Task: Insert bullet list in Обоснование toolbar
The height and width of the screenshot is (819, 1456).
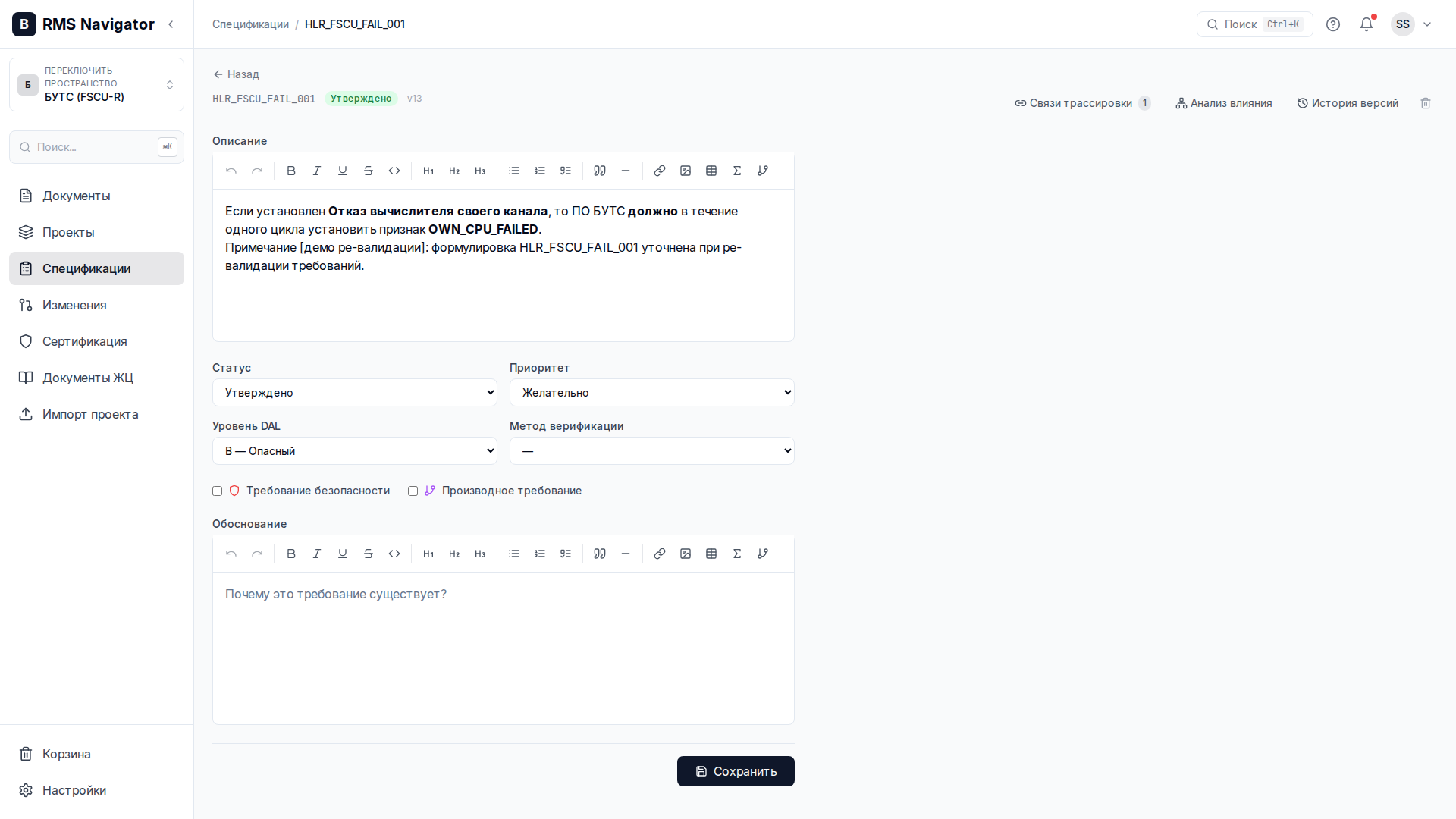Action: 514,554
